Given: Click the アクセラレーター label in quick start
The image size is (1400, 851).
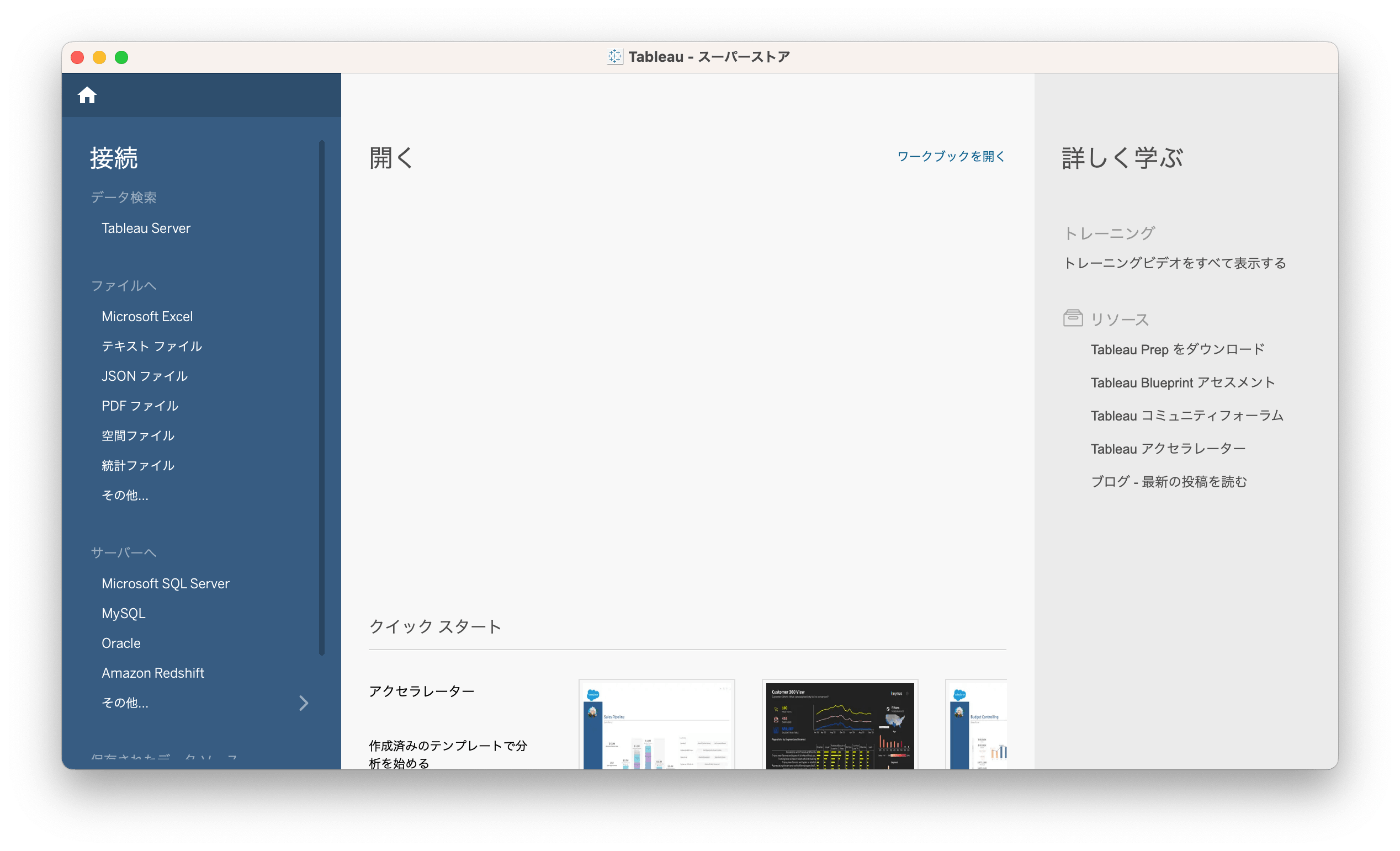Looking at the screenshot, I should [422, 691].
